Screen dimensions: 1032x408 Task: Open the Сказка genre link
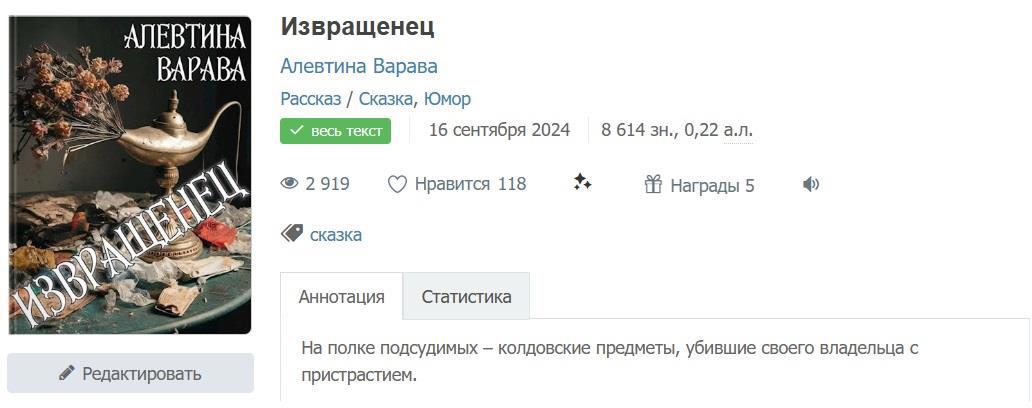[x=385, y=99]
